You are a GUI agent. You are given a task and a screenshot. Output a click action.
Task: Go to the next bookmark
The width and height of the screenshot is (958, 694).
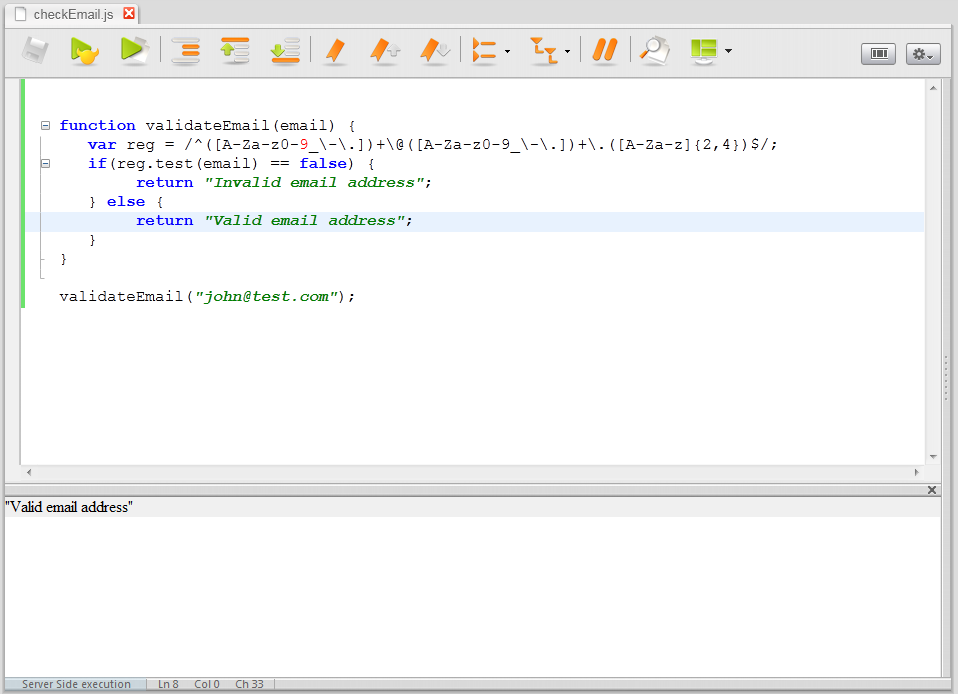point(435,50)
